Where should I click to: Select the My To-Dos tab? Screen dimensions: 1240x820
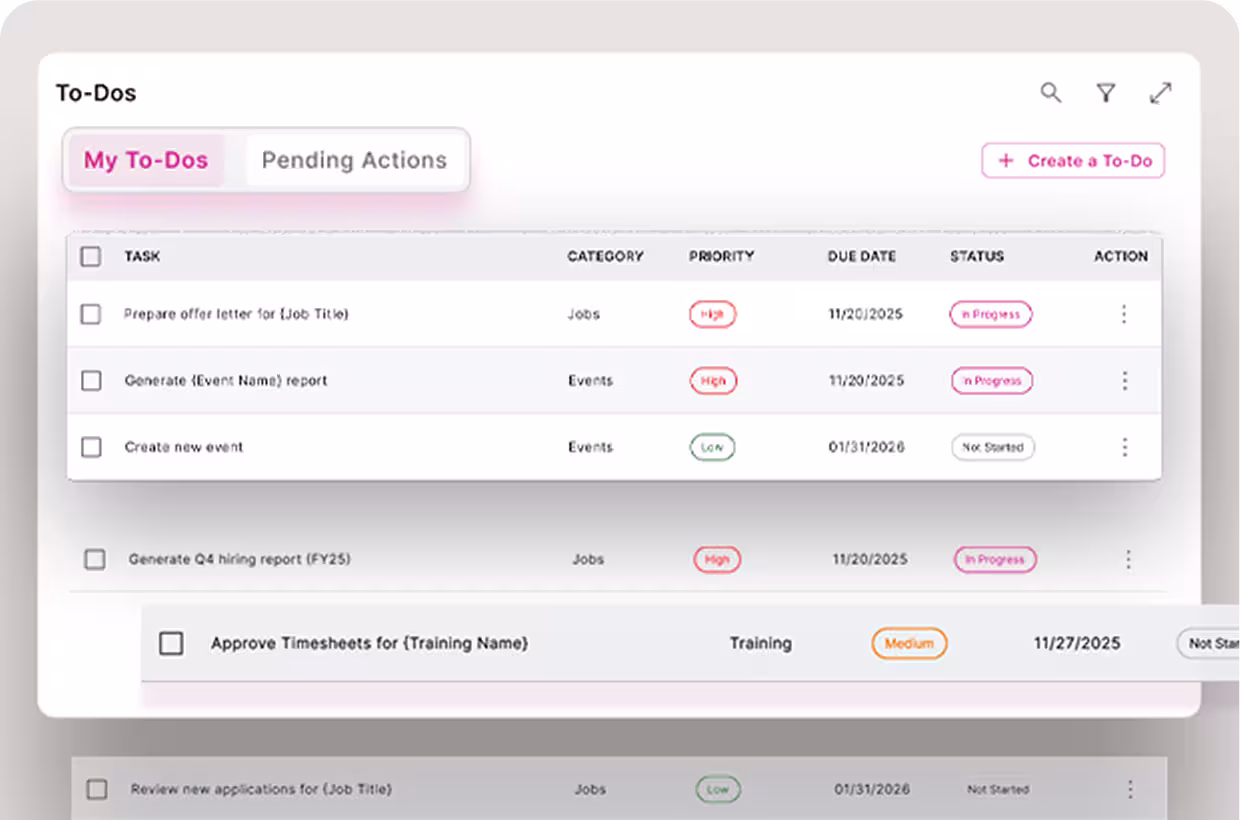click(x=146, y=160)
